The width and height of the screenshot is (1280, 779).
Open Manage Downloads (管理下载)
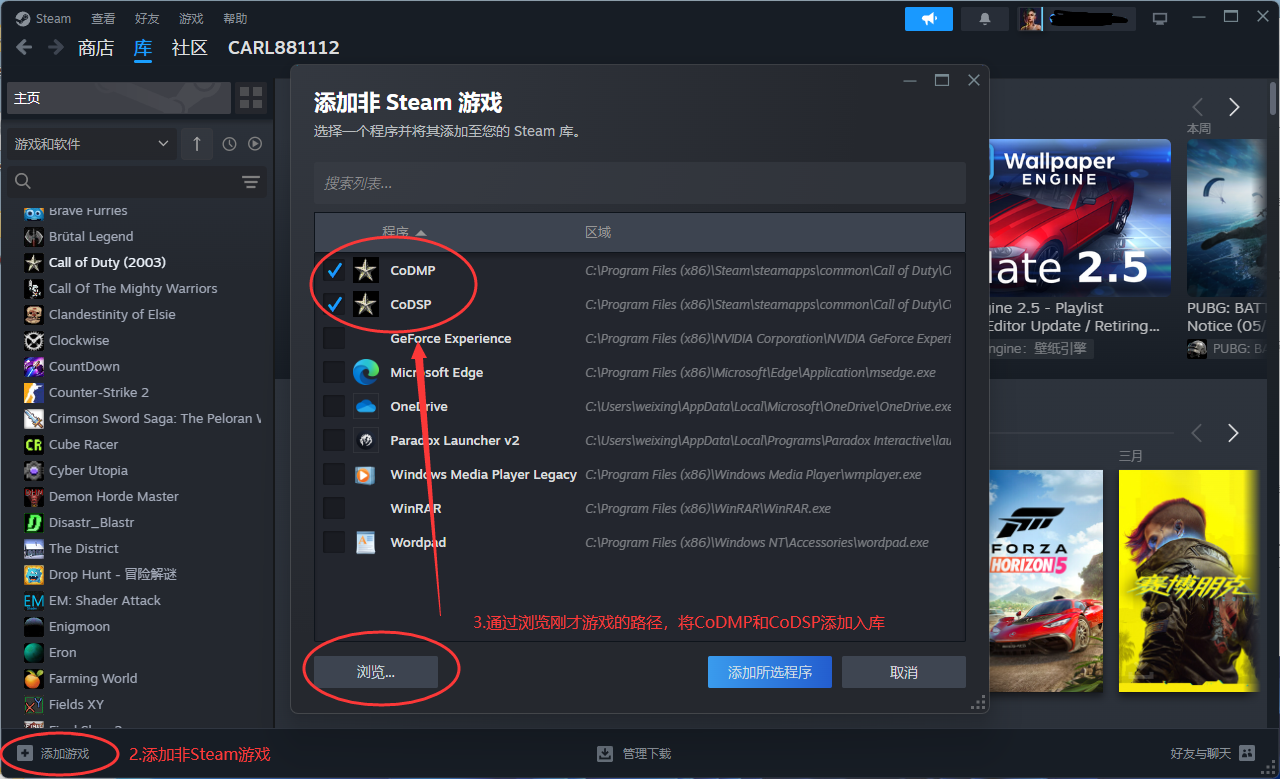click(634, 754)
